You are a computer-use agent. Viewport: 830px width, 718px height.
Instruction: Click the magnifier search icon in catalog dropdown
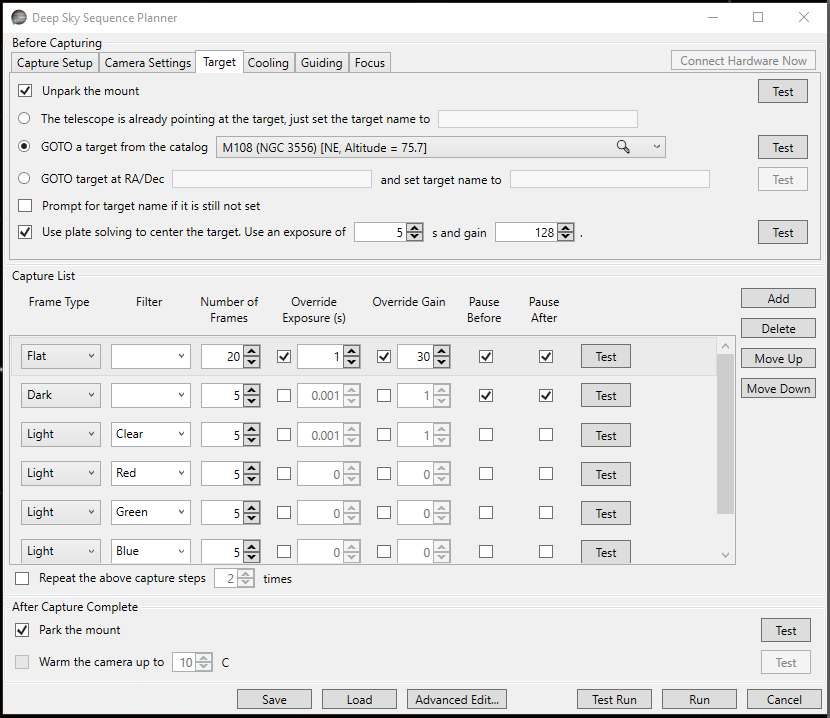623,147
